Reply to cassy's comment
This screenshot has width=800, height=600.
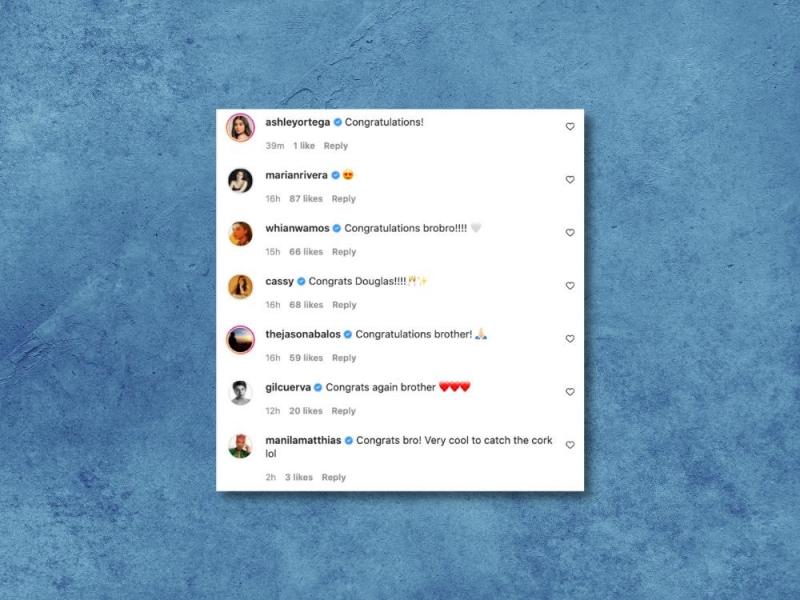coord(344,305)
